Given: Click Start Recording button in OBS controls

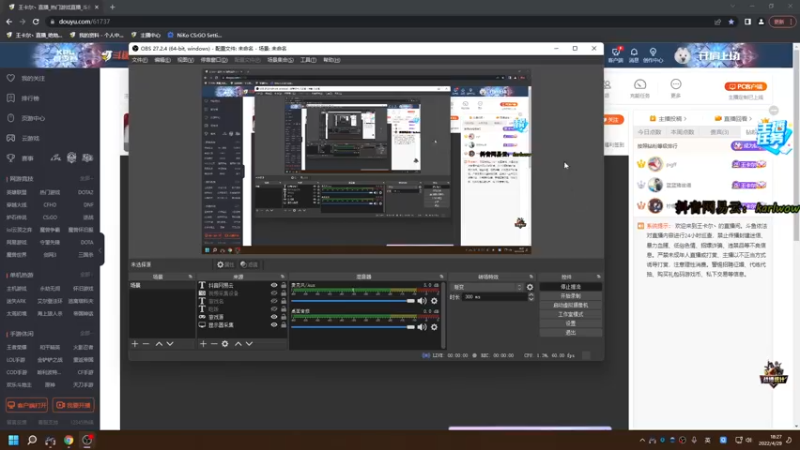Looking at the screenshot, I should [x=570, y=296].
